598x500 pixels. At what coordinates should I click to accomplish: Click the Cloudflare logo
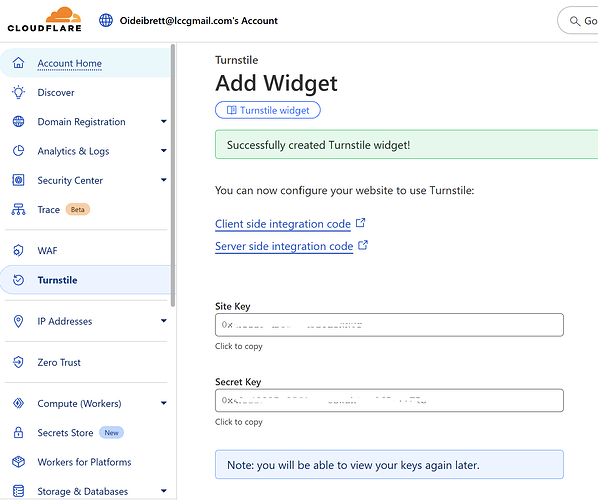[x=44, y=19]
